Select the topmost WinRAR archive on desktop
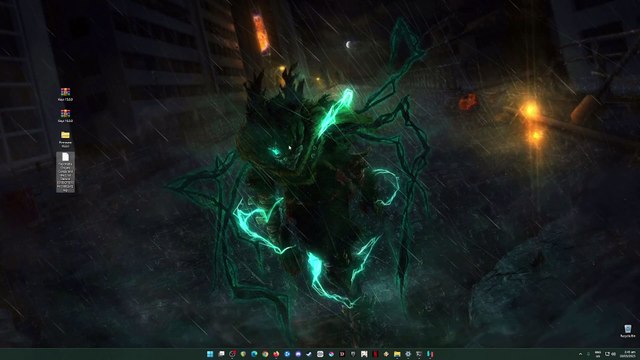The width and height of the screenshot is (640, 360). 65,94
